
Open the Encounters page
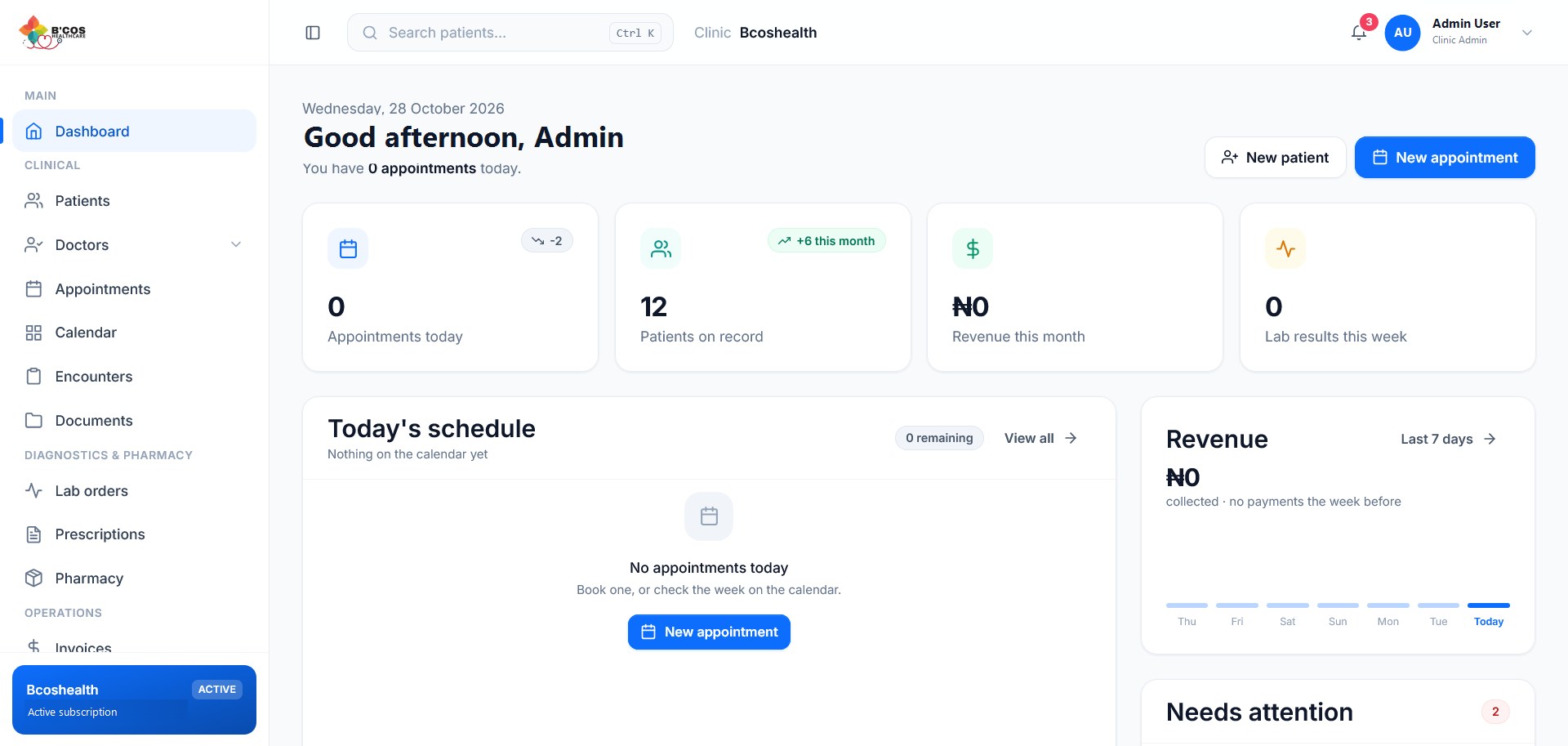134,377
